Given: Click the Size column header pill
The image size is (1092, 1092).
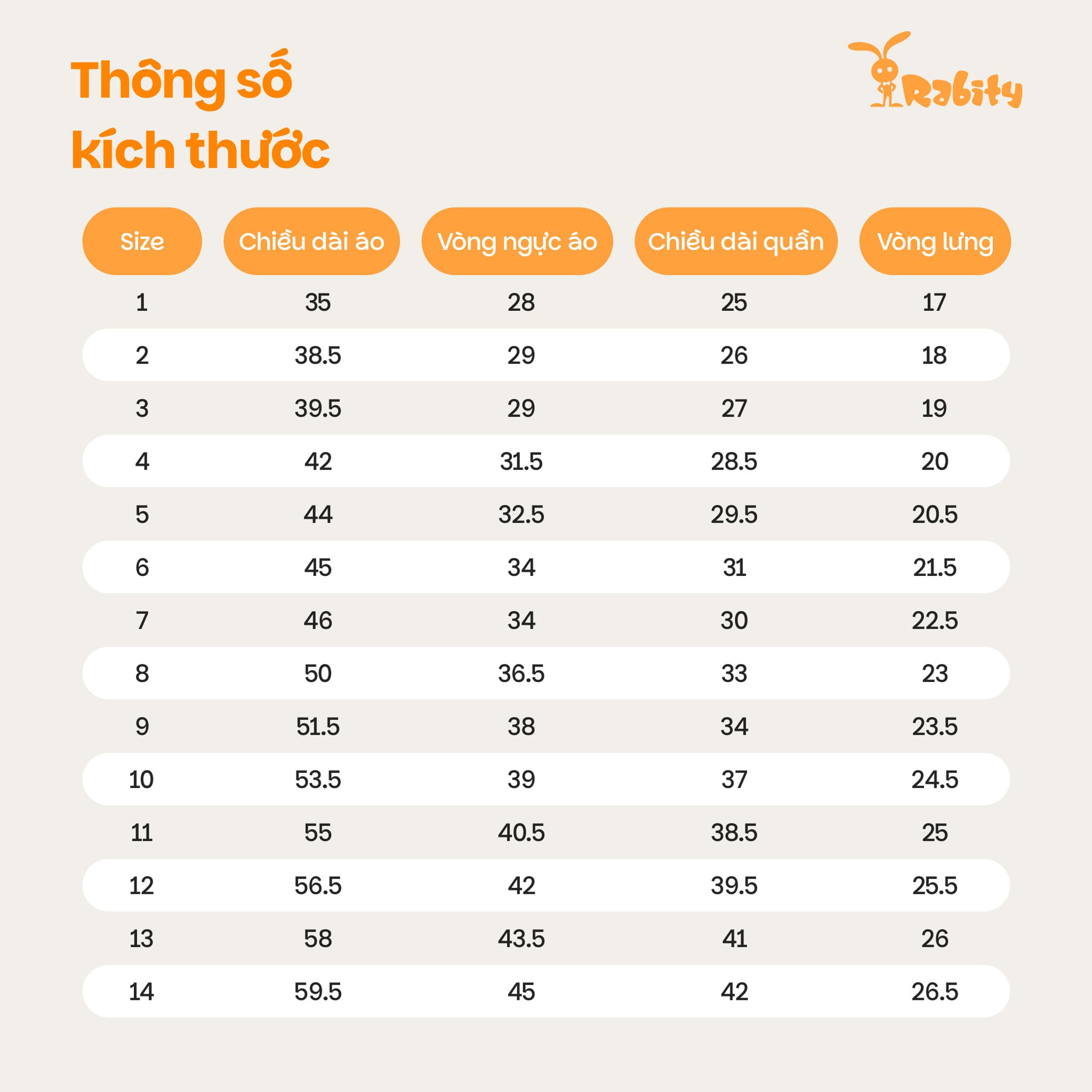Looking at the screenshot, I should coord(142,242).
